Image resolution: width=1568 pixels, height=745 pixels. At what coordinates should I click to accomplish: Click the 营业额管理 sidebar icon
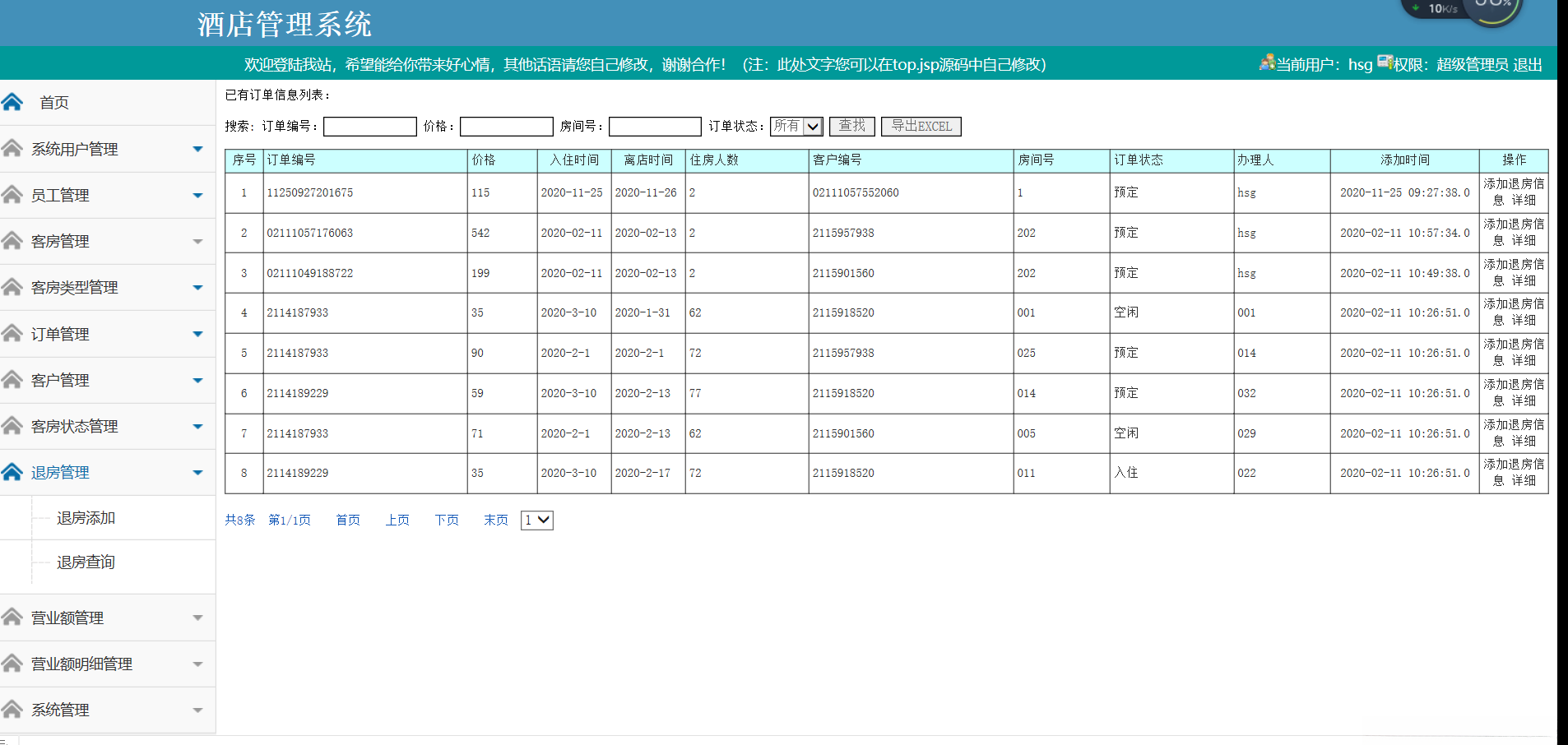point(12,617)
